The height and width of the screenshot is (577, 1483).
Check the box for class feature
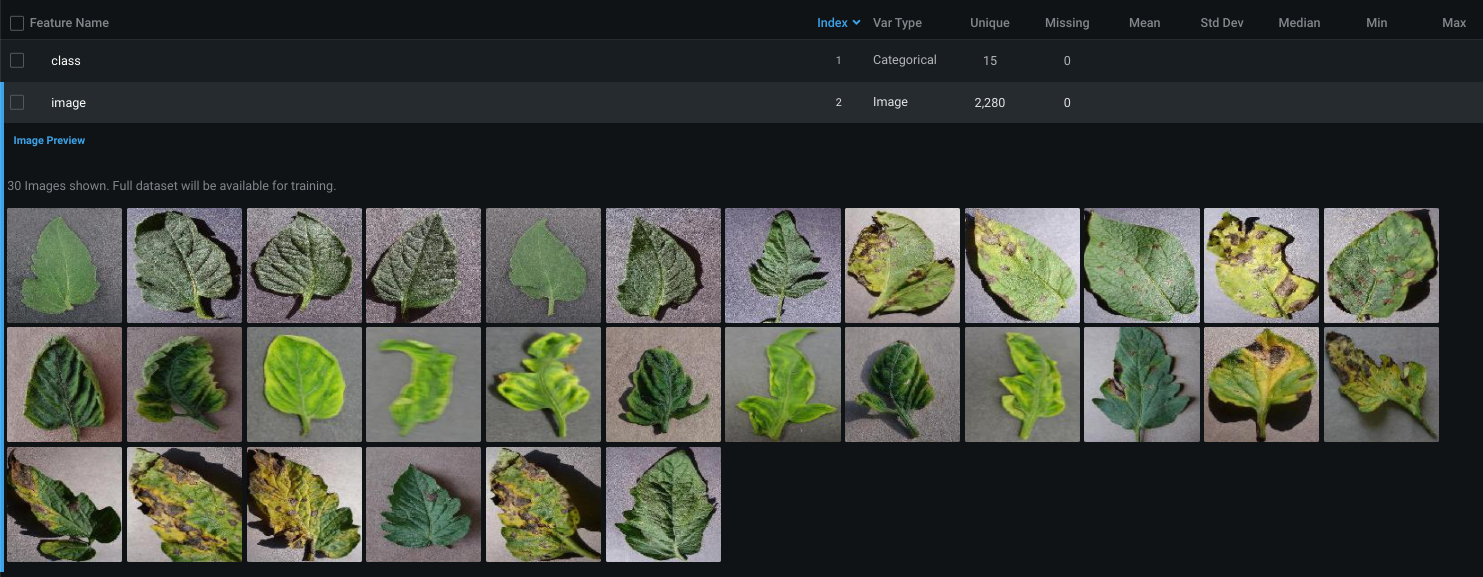[17, 61]
